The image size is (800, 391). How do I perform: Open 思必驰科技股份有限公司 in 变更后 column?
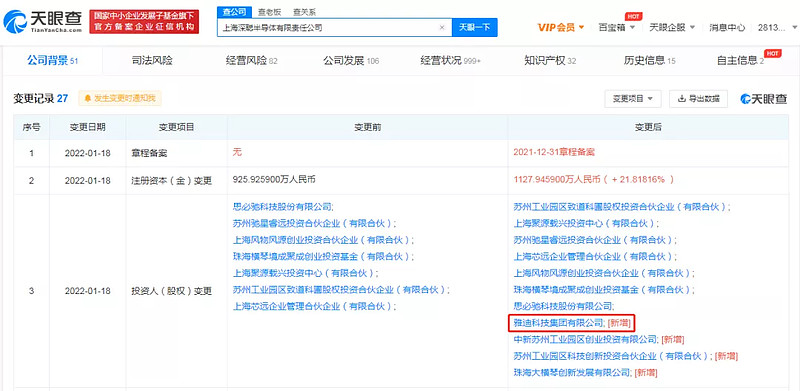pyautogui.click(x=564, y=306)
